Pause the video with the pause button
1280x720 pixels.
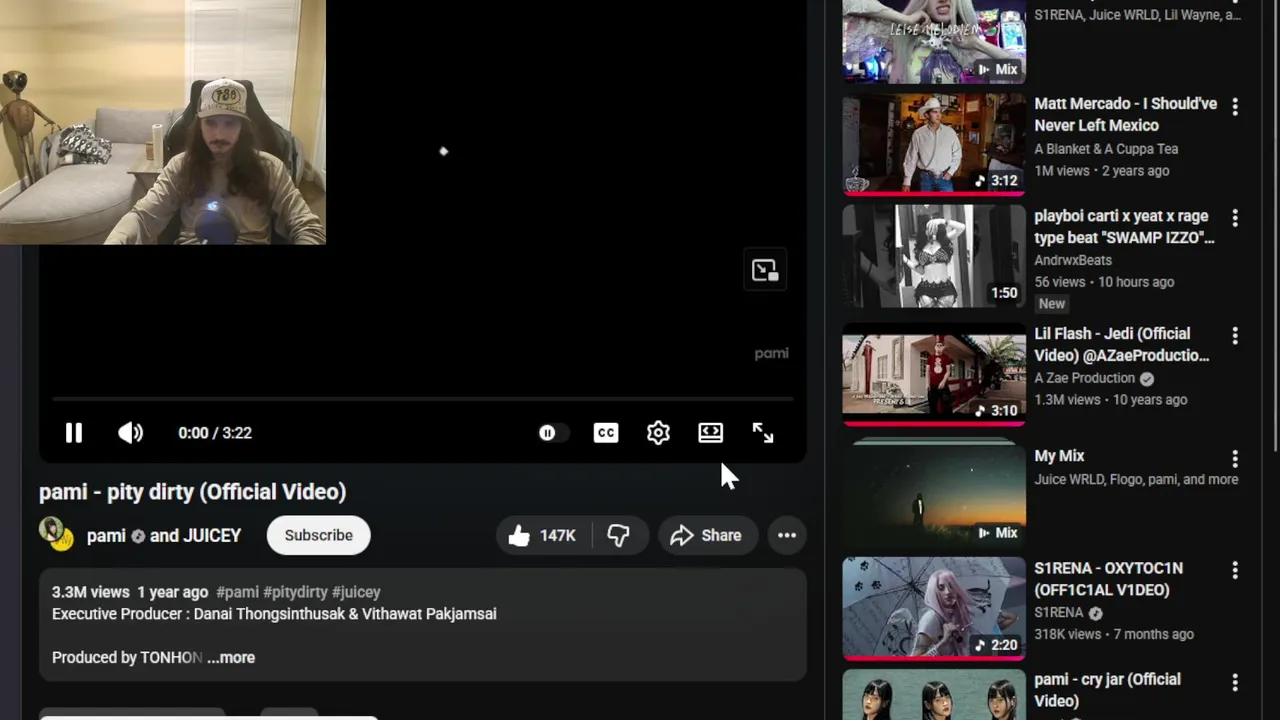coord(74,433)
